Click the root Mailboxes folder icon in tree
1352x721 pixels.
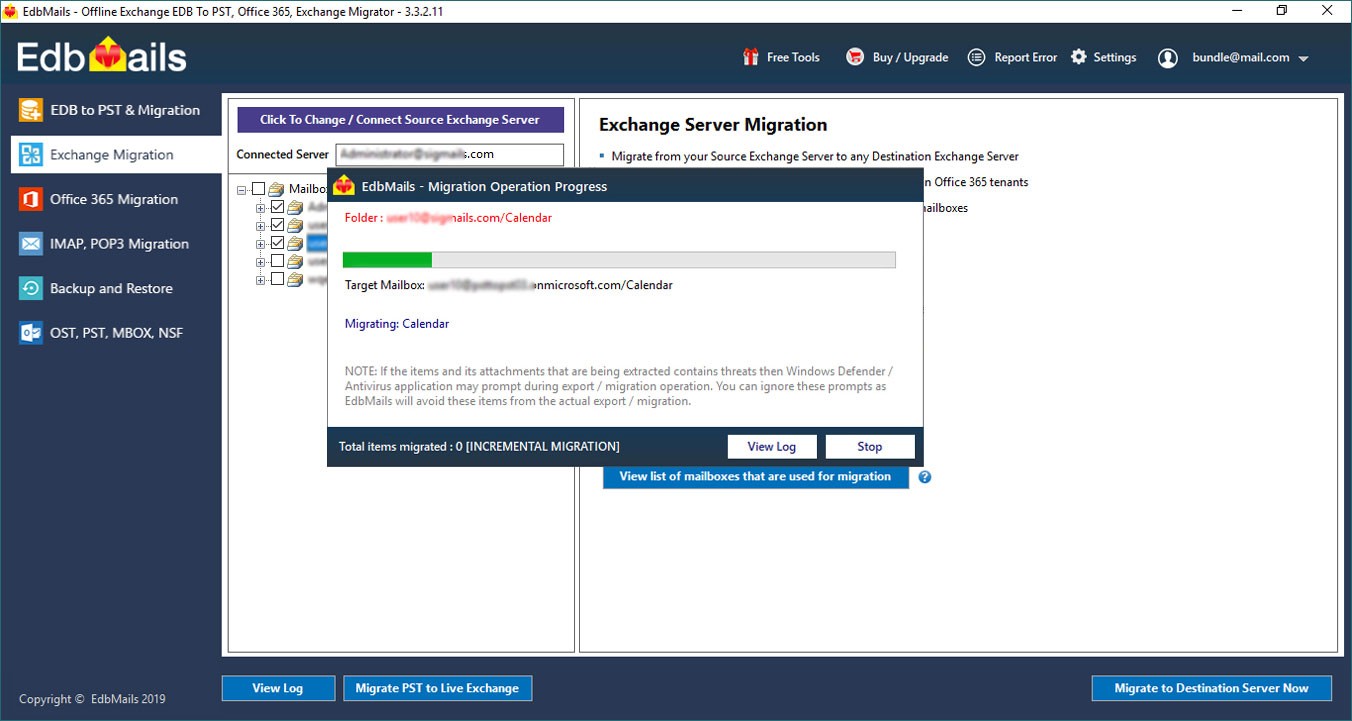click(276, 189)
